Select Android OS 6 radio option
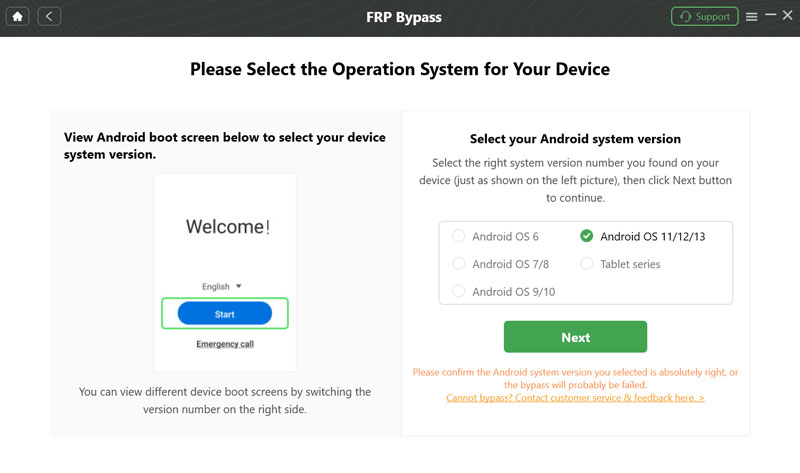Image resolution: width=800 pixels, height=473 pixels. 459,237
